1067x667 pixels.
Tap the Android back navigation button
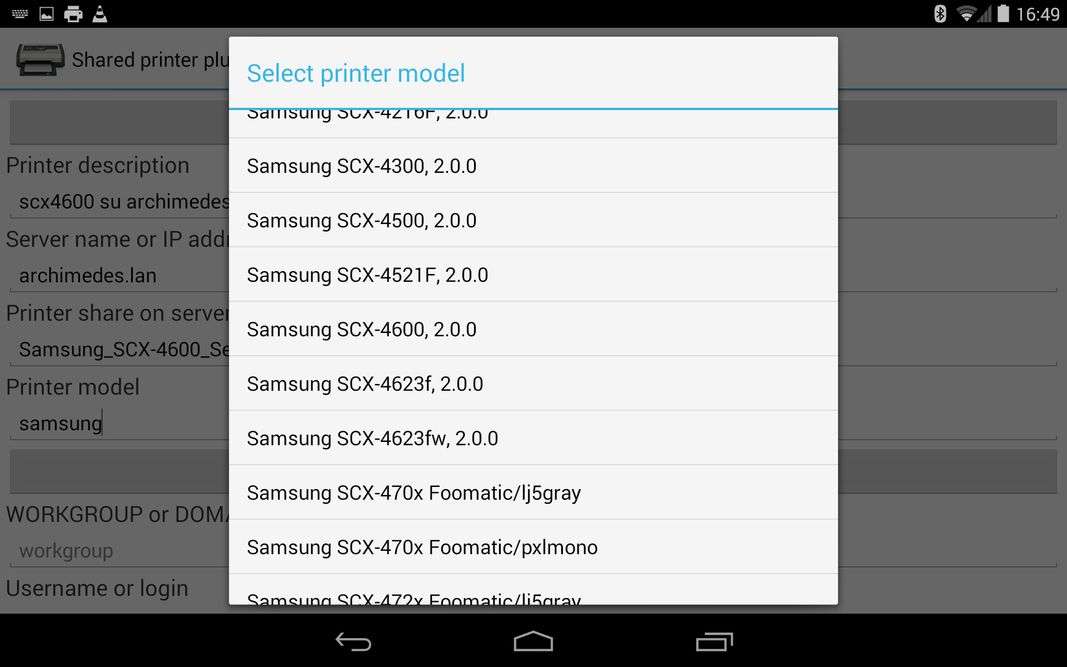pyautogui.click(x=353, y=641)
